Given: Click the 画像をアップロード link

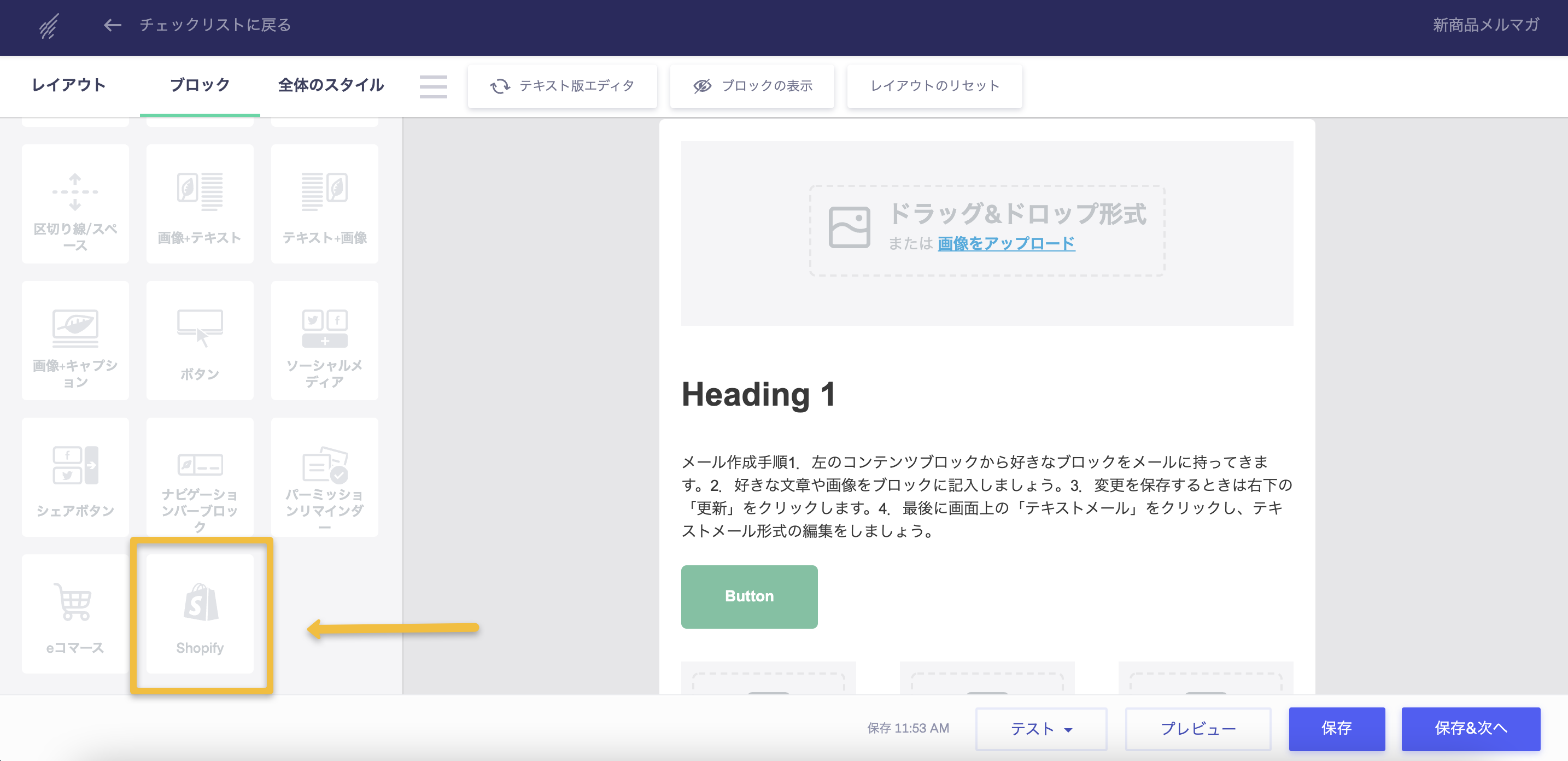Looking at the screenshot, I should click(x=1005, y=243).
